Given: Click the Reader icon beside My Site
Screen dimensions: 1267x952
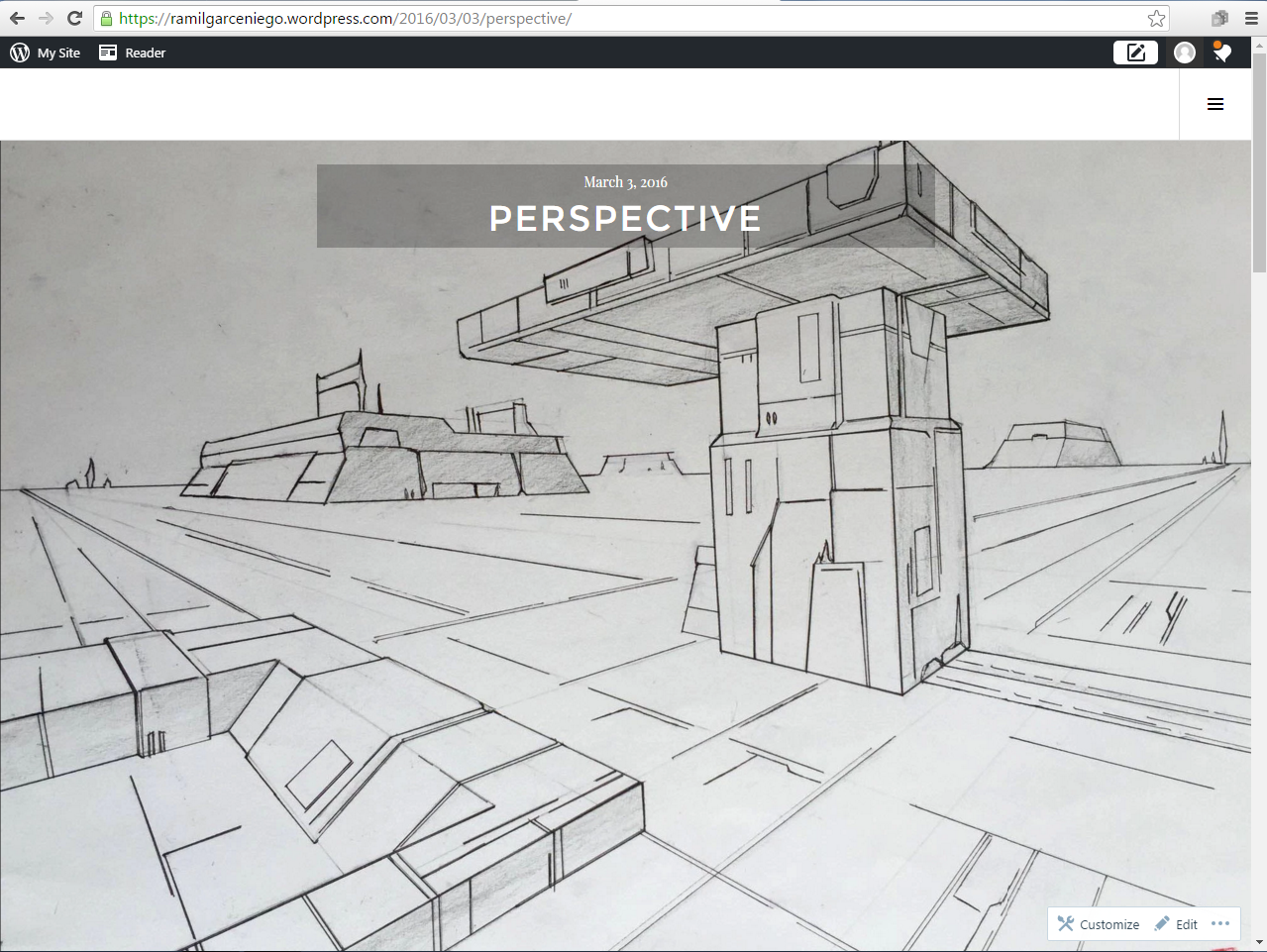Looking at the screenshot, I should tap(107, 53).
